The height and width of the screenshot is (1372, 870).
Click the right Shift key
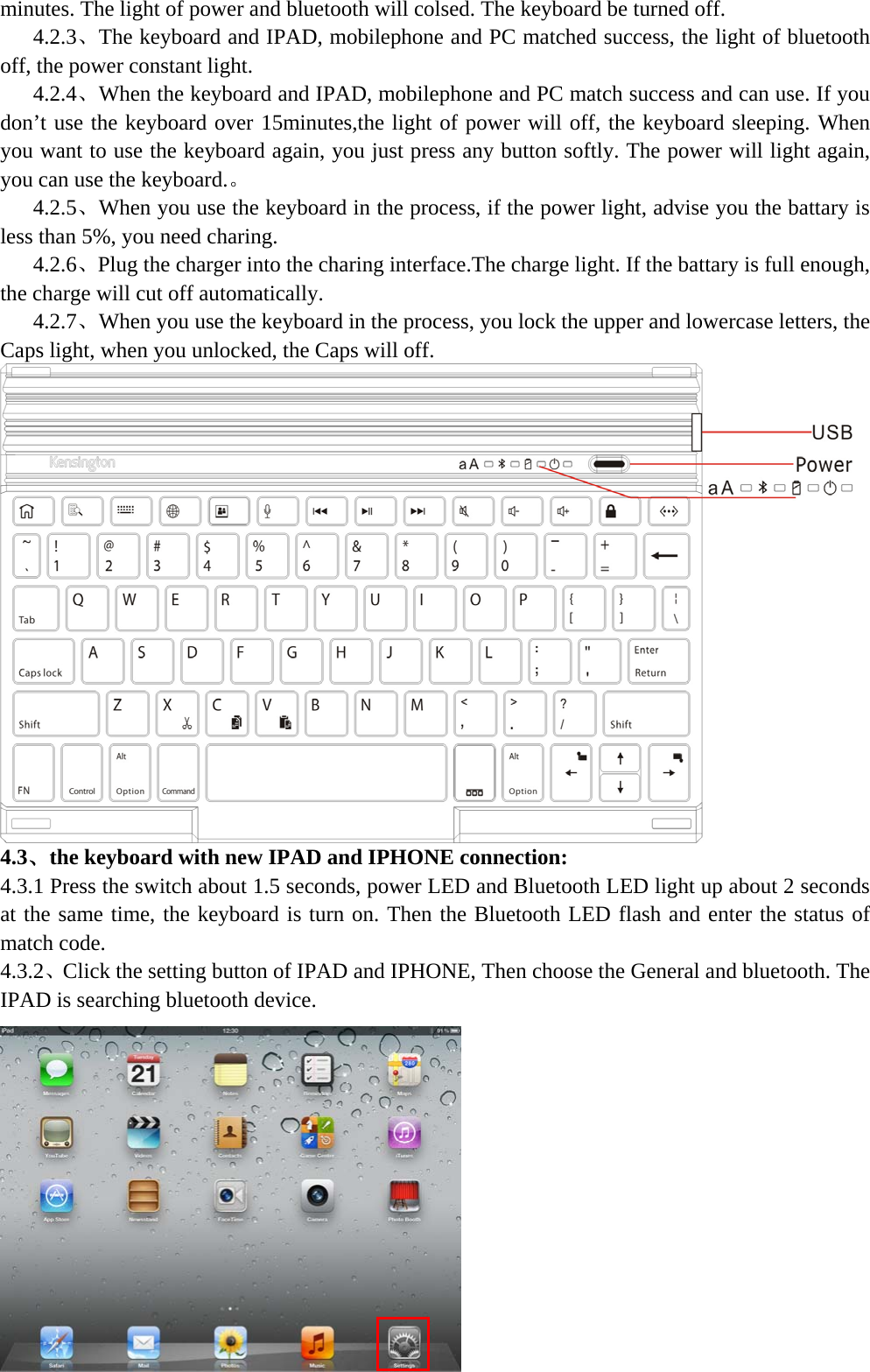(x=647, y=714)
